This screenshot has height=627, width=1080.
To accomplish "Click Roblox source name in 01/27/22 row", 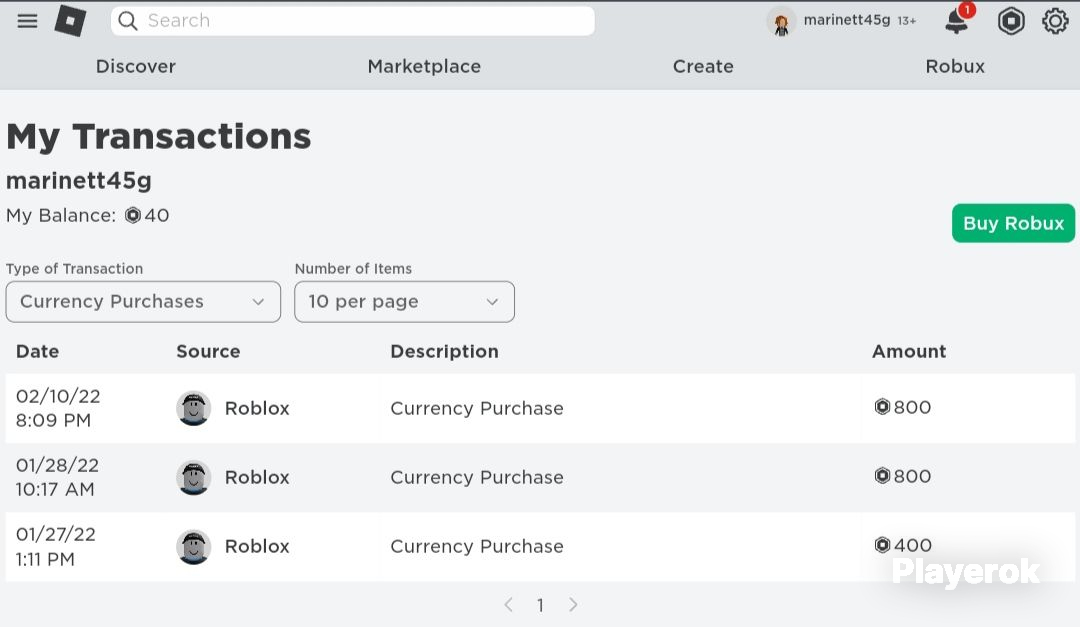I will [x=257, y=546].
